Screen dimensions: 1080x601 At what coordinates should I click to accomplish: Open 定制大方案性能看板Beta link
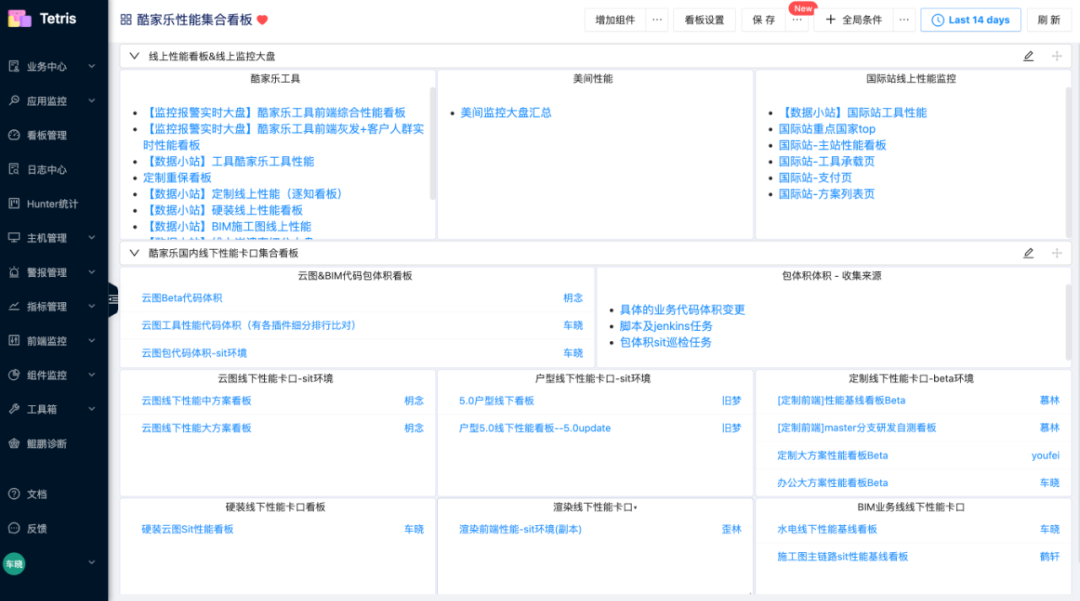(832, 455)
